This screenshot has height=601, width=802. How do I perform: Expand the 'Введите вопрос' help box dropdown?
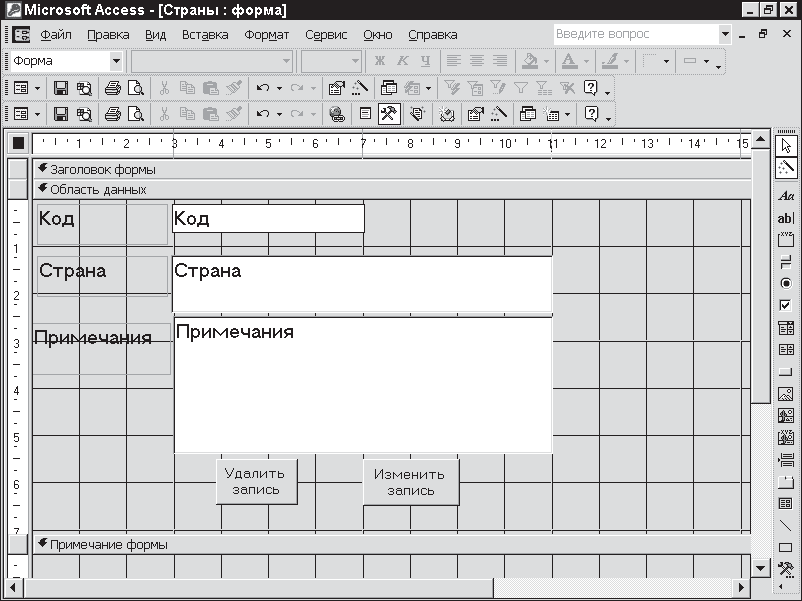click(x=725, y=35)
